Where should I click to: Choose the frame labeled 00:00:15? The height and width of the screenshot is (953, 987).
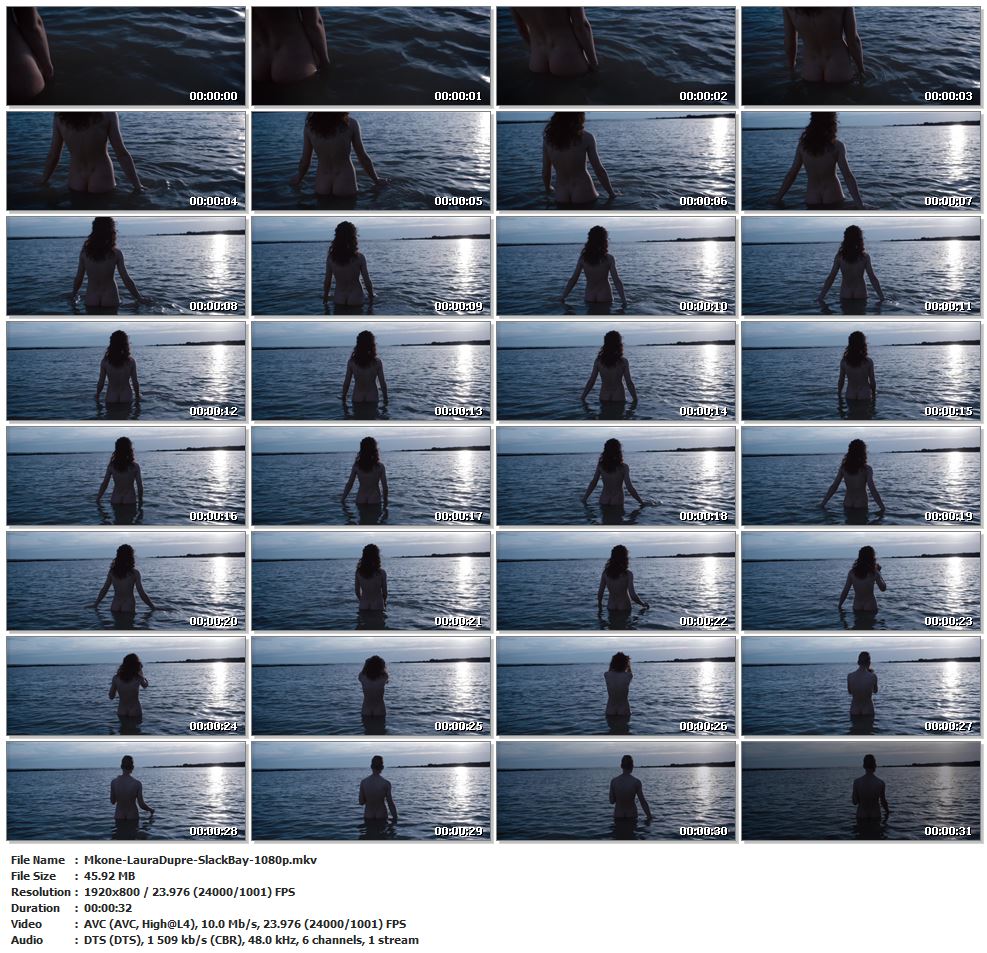pos(861,371)
